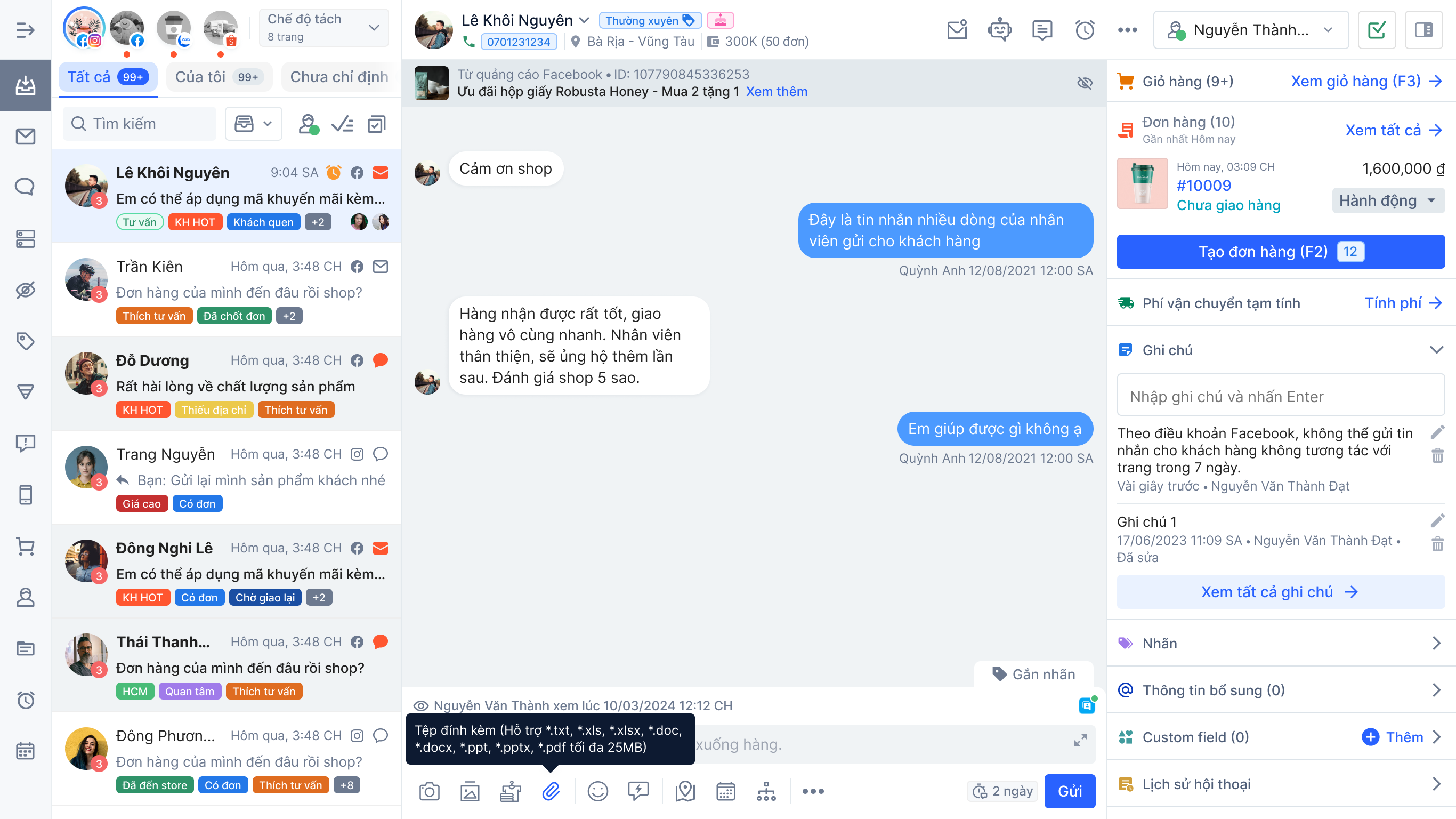Click the orange KH HOT label on Đỗ Dương
This screenshot has height=819, width=1456.
(142, 409)
